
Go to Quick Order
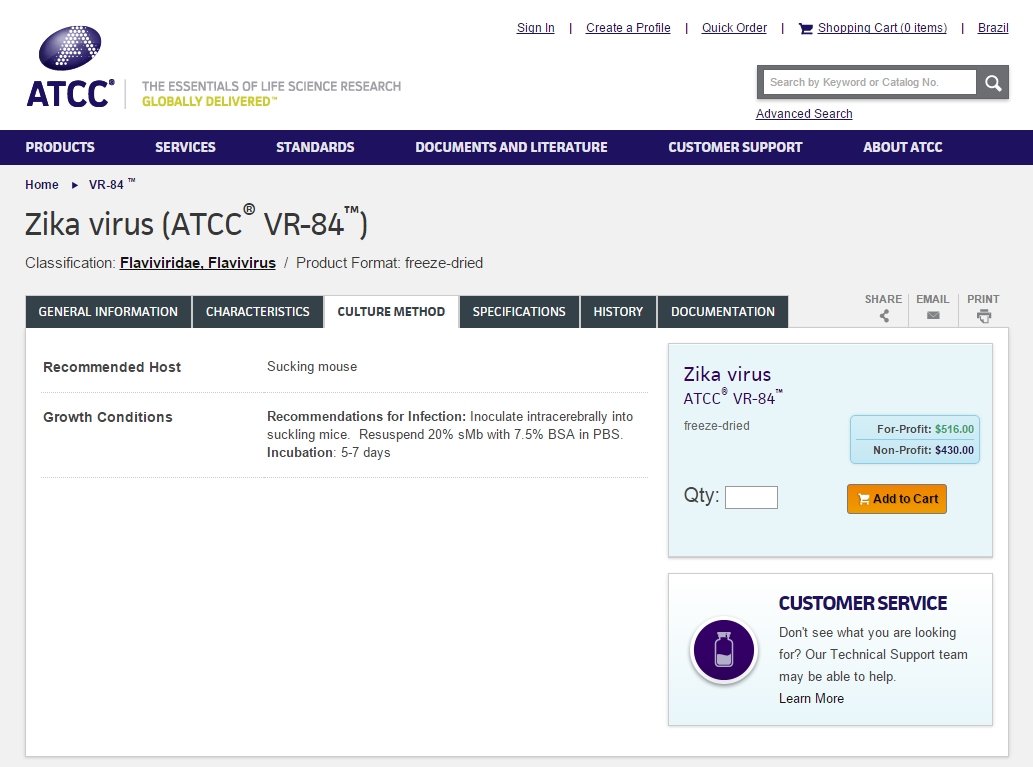(734, 28)
